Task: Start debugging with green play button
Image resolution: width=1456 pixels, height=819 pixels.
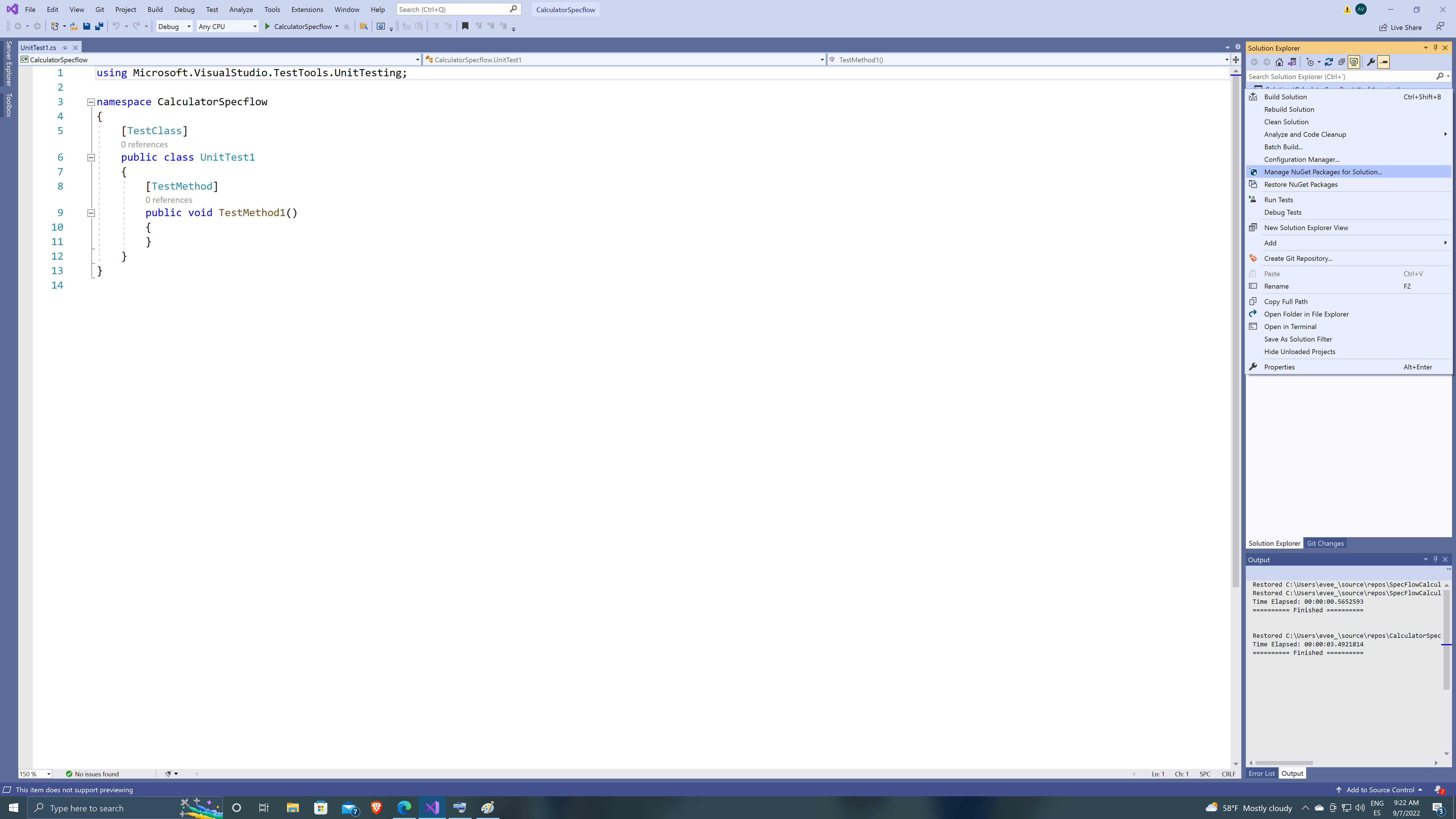Action: (267, 26)
